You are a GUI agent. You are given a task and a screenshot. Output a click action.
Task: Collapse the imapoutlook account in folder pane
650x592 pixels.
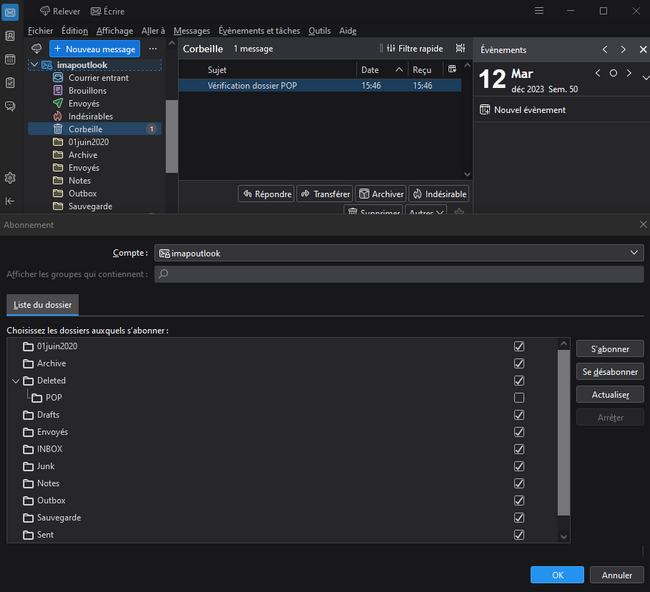[34, 65]
